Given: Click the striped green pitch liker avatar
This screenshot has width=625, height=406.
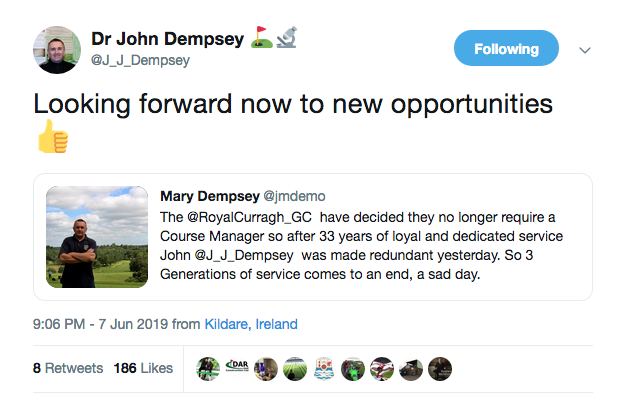Looking at the screenshot, I should click(295, 368).
